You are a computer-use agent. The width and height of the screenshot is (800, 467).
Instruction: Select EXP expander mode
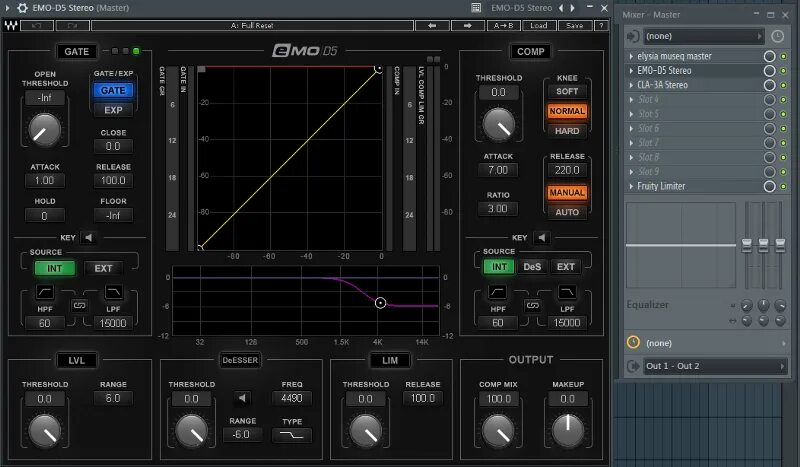[x=113, y=110]
